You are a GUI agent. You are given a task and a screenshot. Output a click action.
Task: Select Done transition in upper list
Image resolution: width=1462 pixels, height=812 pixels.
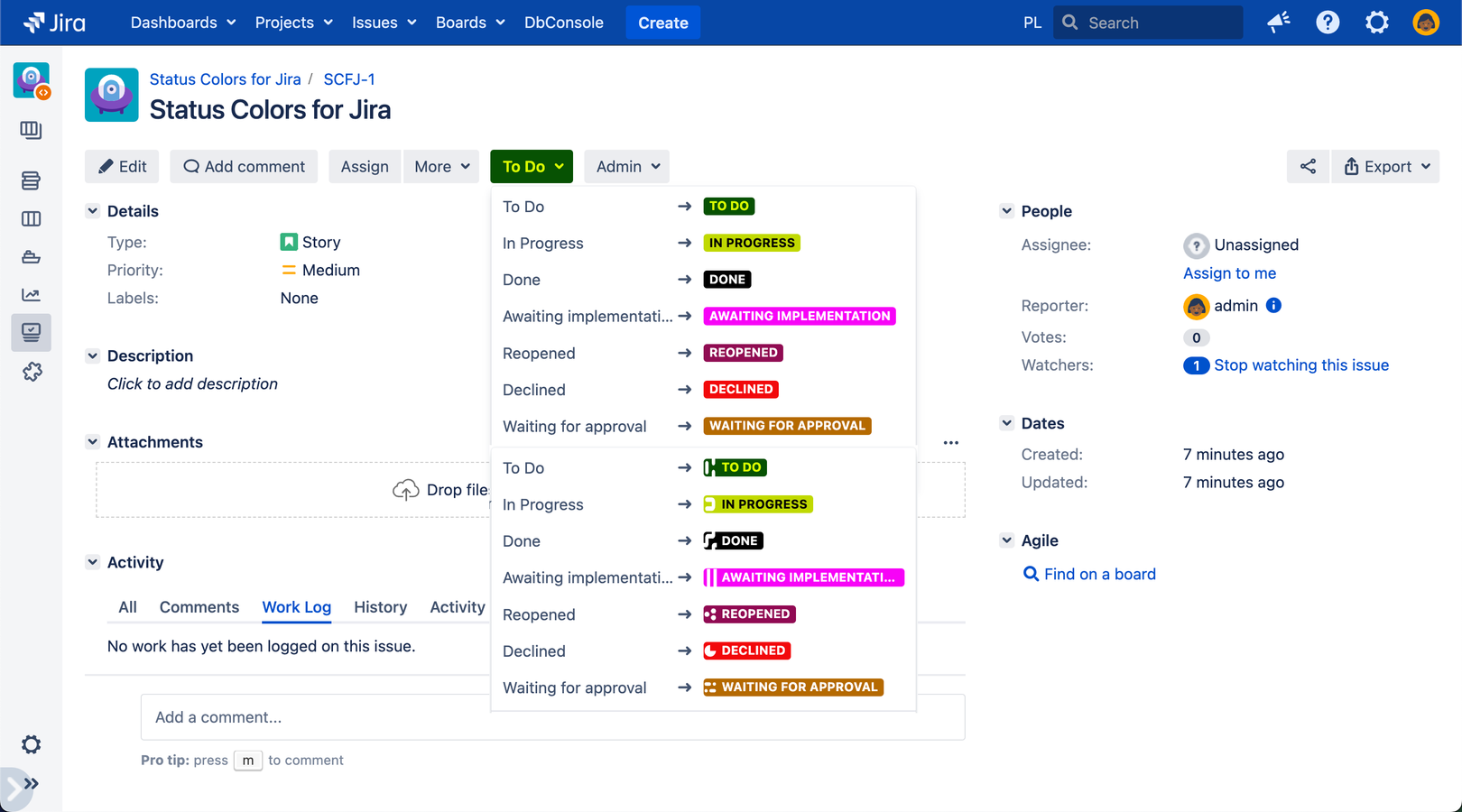pyautogui.click(x=703, y=280)
